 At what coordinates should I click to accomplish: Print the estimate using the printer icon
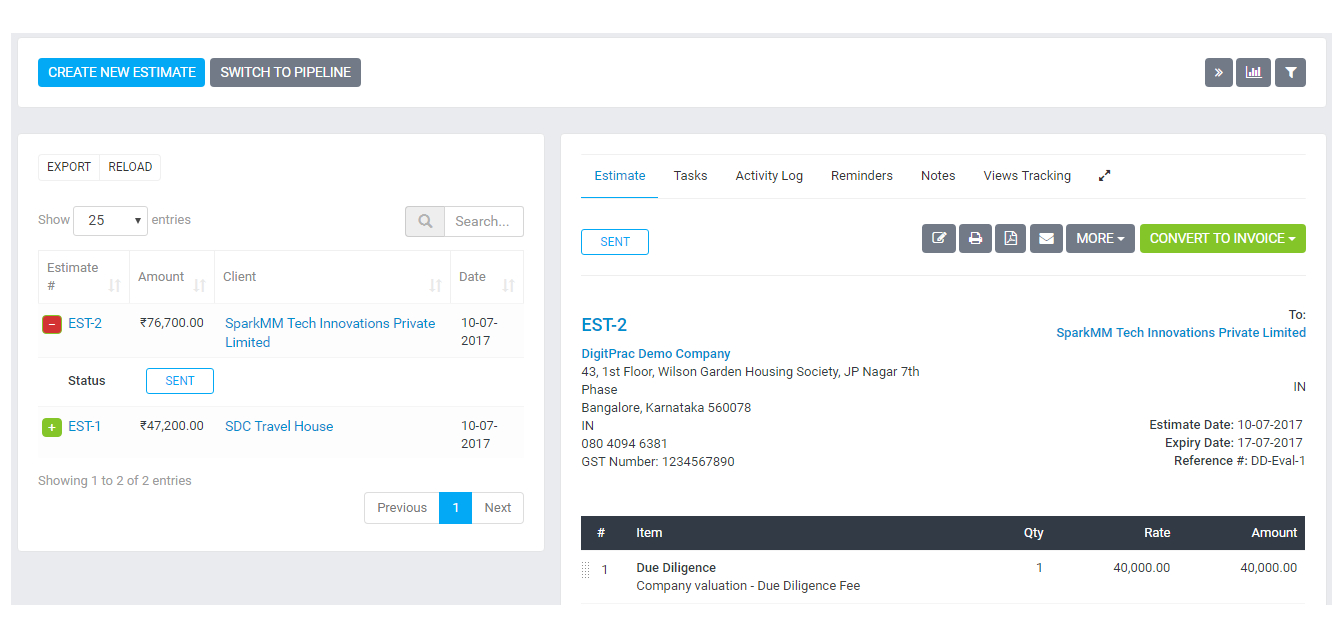[x=975, y=239]
